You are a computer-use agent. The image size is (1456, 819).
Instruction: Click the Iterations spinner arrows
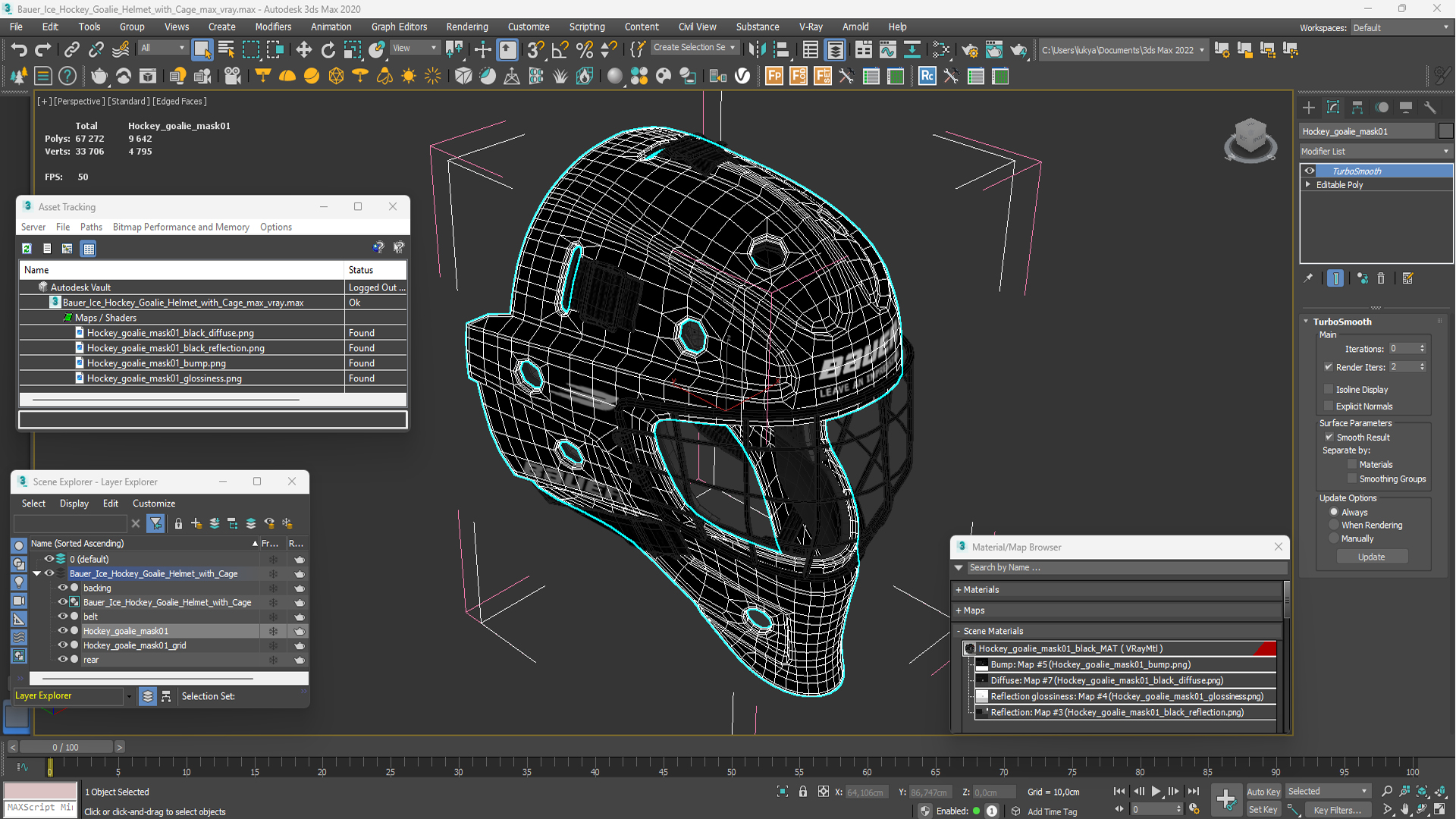[1422, 349]
